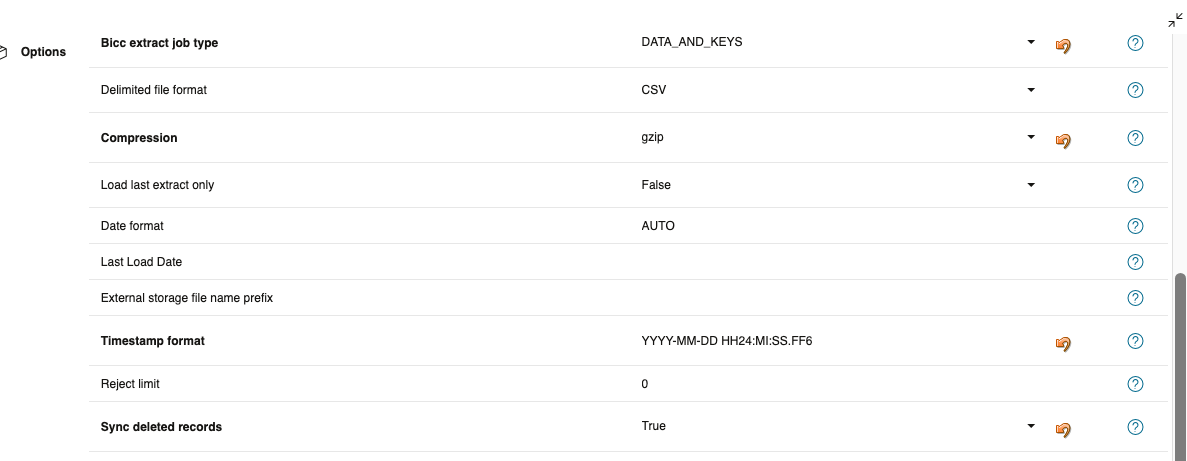The height and width of the screenshot is (461, 1187).
Task: Show help for Delimited file format
Action: point(1135,90)
